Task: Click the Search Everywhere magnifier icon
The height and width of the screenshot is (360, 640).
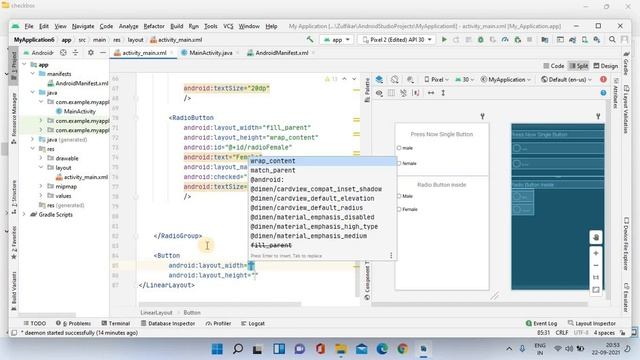Action: point(612,40)
